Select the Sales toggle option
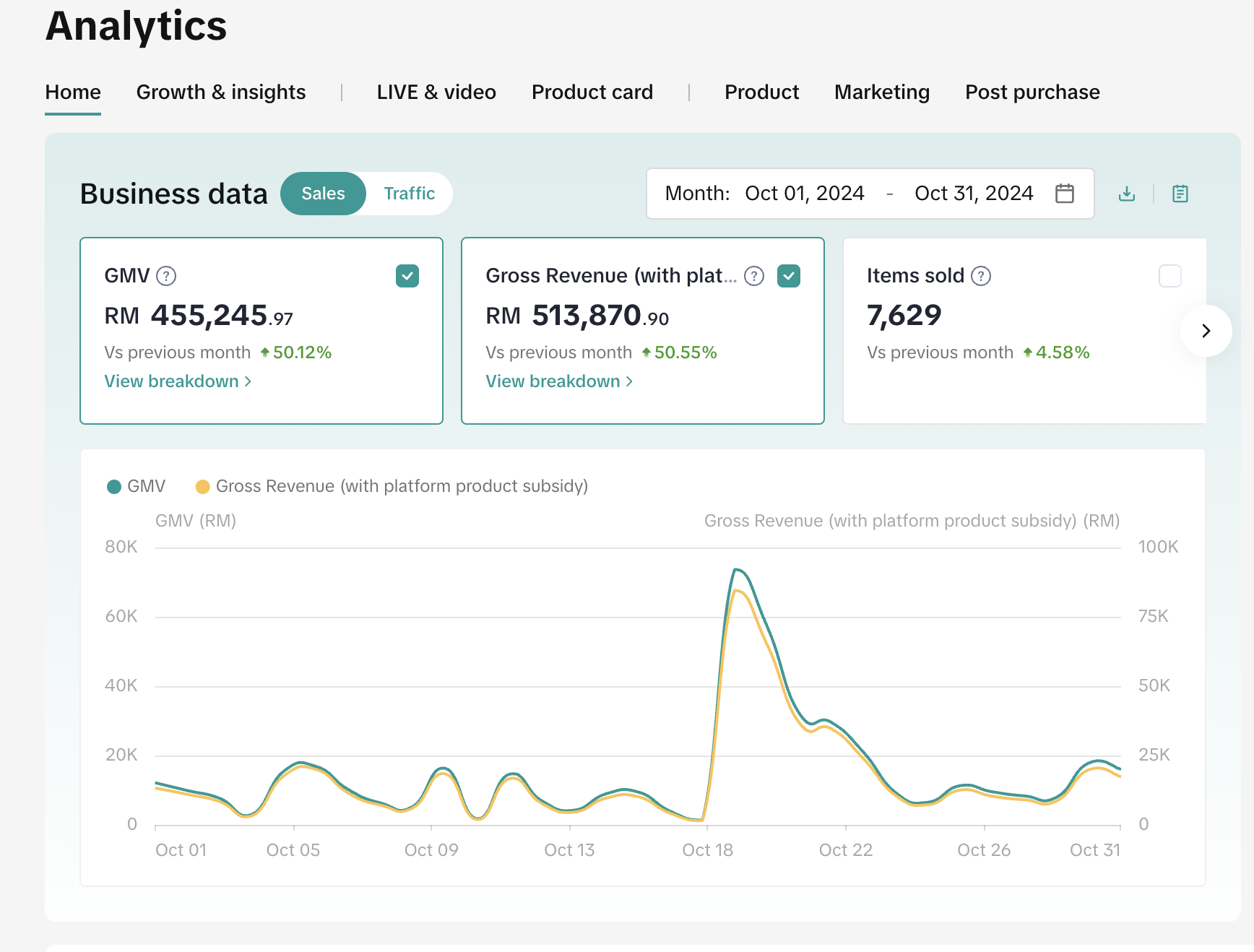 (x=323, y=194)
